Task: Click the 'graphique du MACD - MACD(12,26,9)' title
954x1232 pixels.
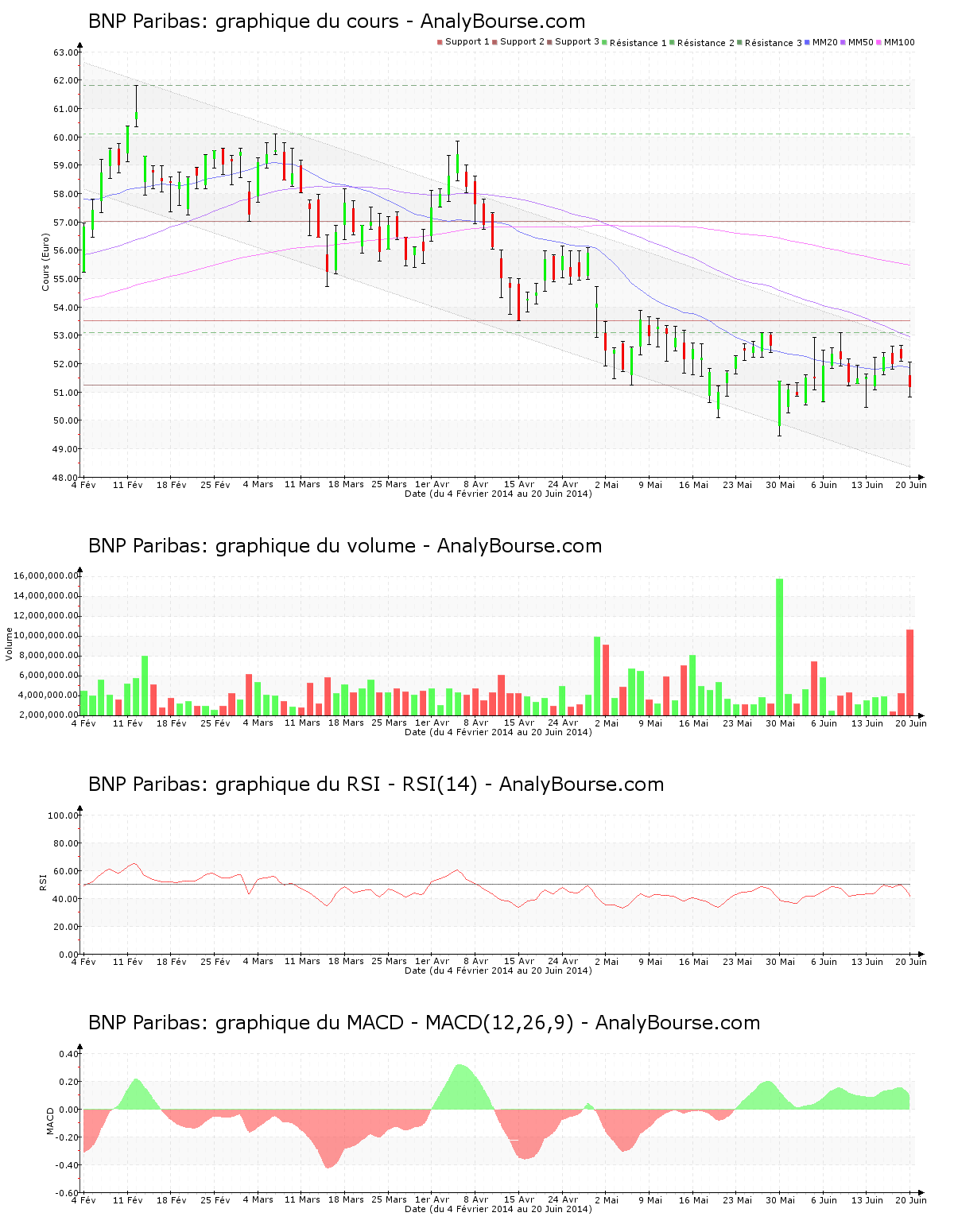Action: click(424, 1023)
